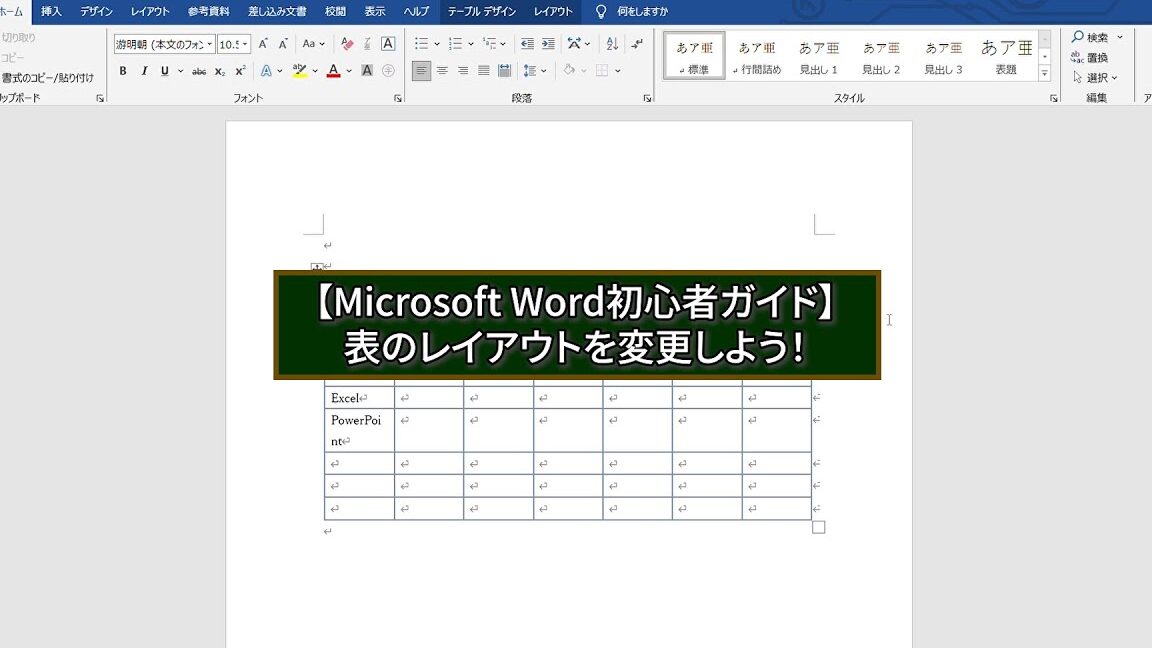Viewport: 1152px width, 648px height.
Task: Apply the 表題 style
Action: 1006,56
